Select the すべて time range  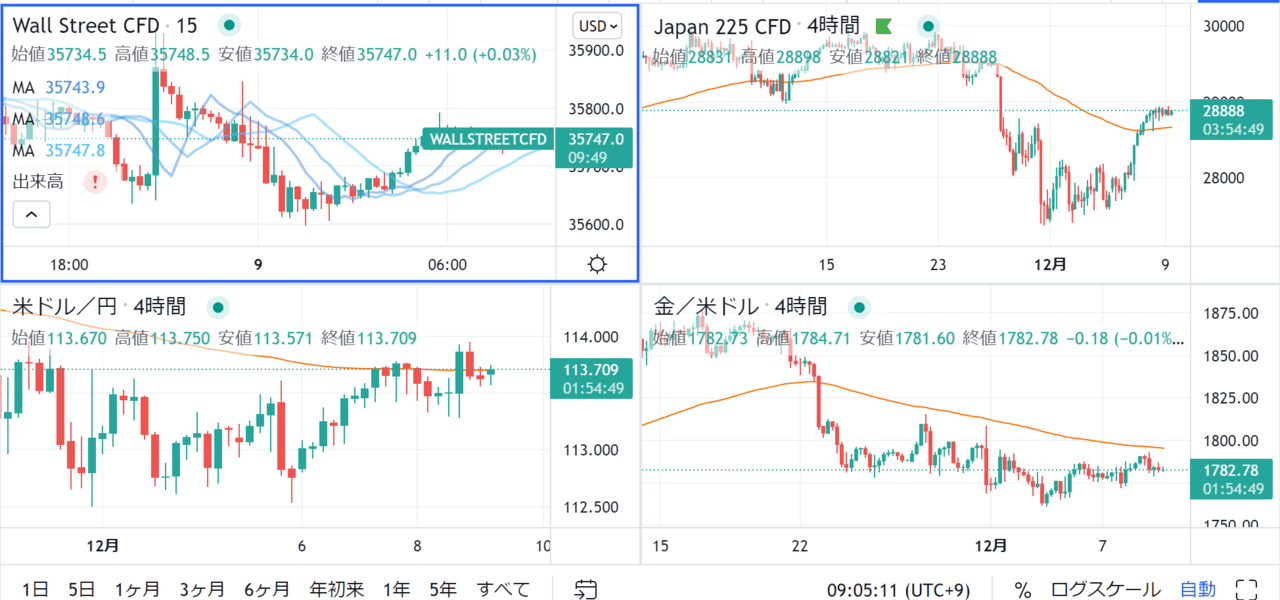pos(504,589)
